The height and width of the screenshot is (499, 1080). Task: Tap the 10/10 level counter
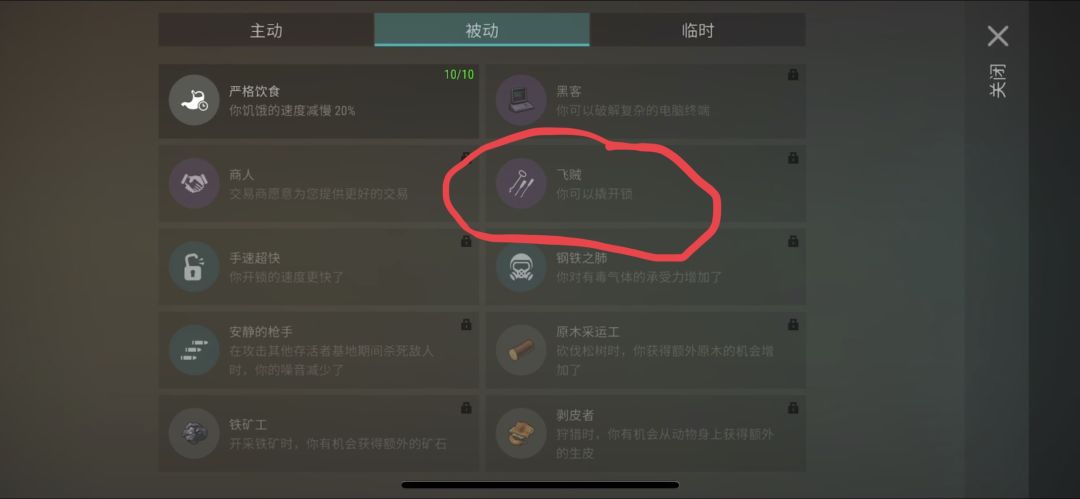click(x=459, y=74)
